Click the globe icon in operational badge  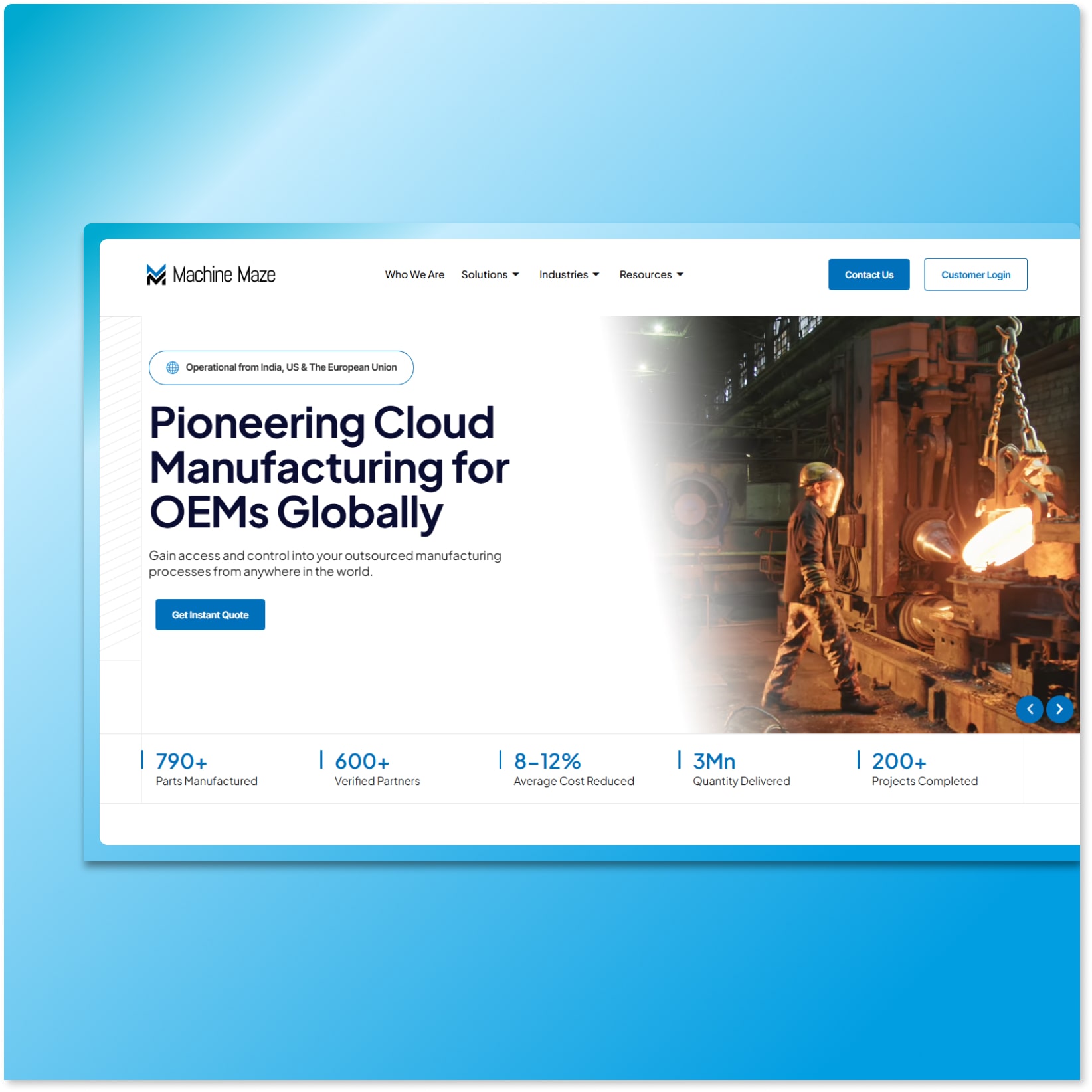click(x=173, y=367)
